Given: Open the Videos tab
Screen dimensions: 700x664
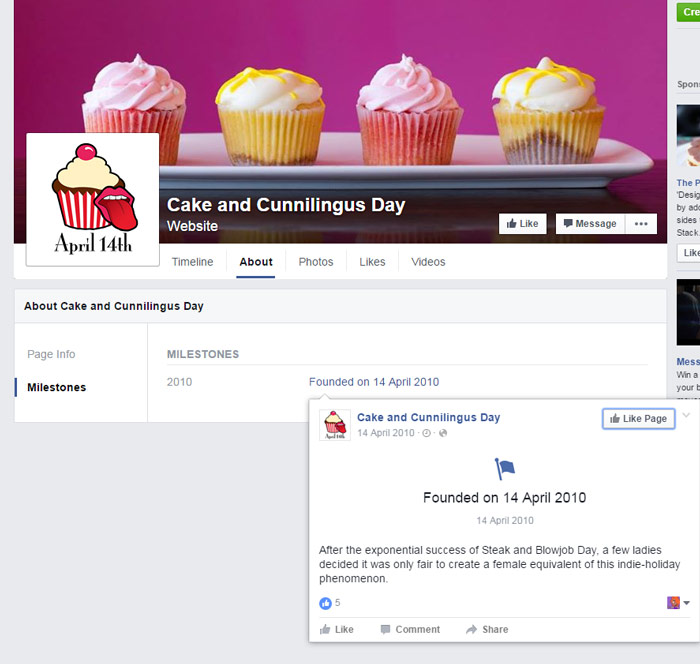Looking at the screenshot, I should [428, 262].
